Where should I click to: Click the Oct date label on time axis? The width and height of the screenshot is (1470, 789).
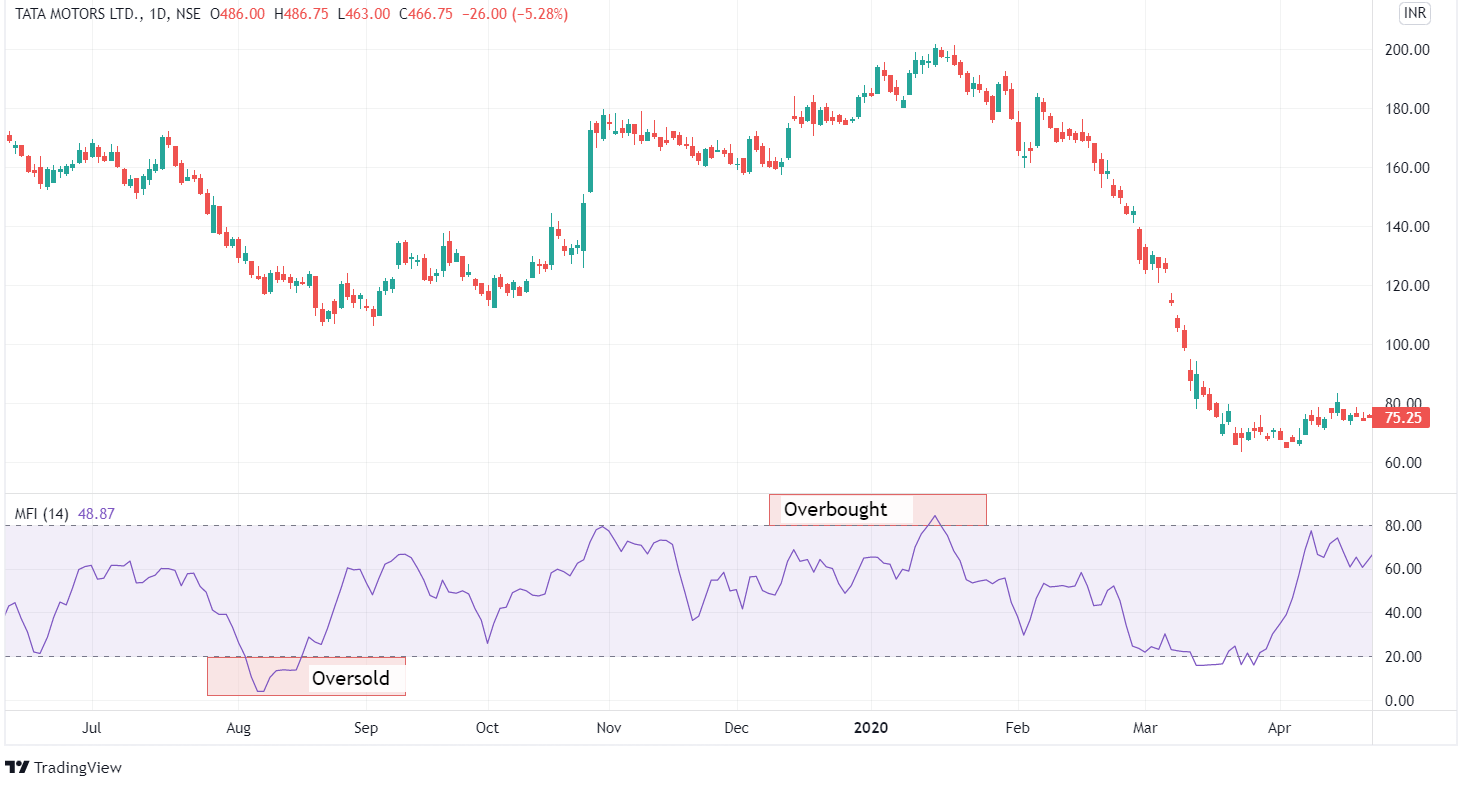[487, 728]
